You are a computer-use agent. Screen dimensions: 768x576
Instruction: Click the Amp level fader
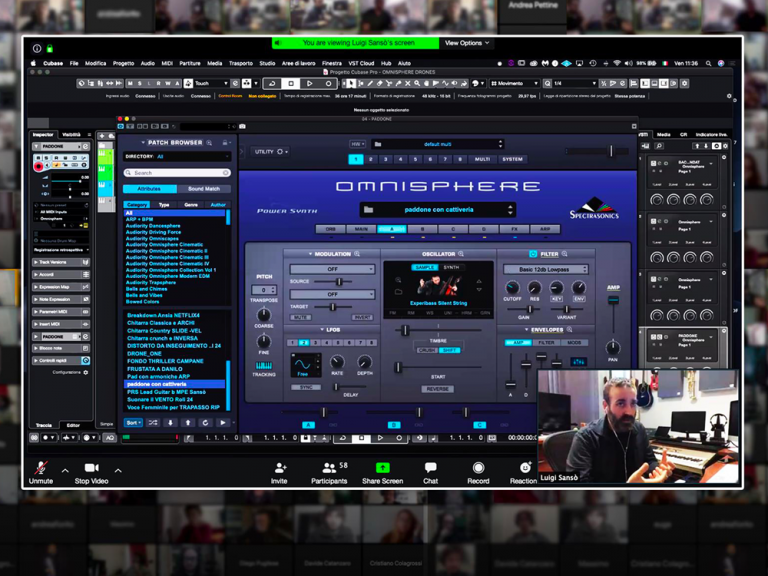pos(613,300)
